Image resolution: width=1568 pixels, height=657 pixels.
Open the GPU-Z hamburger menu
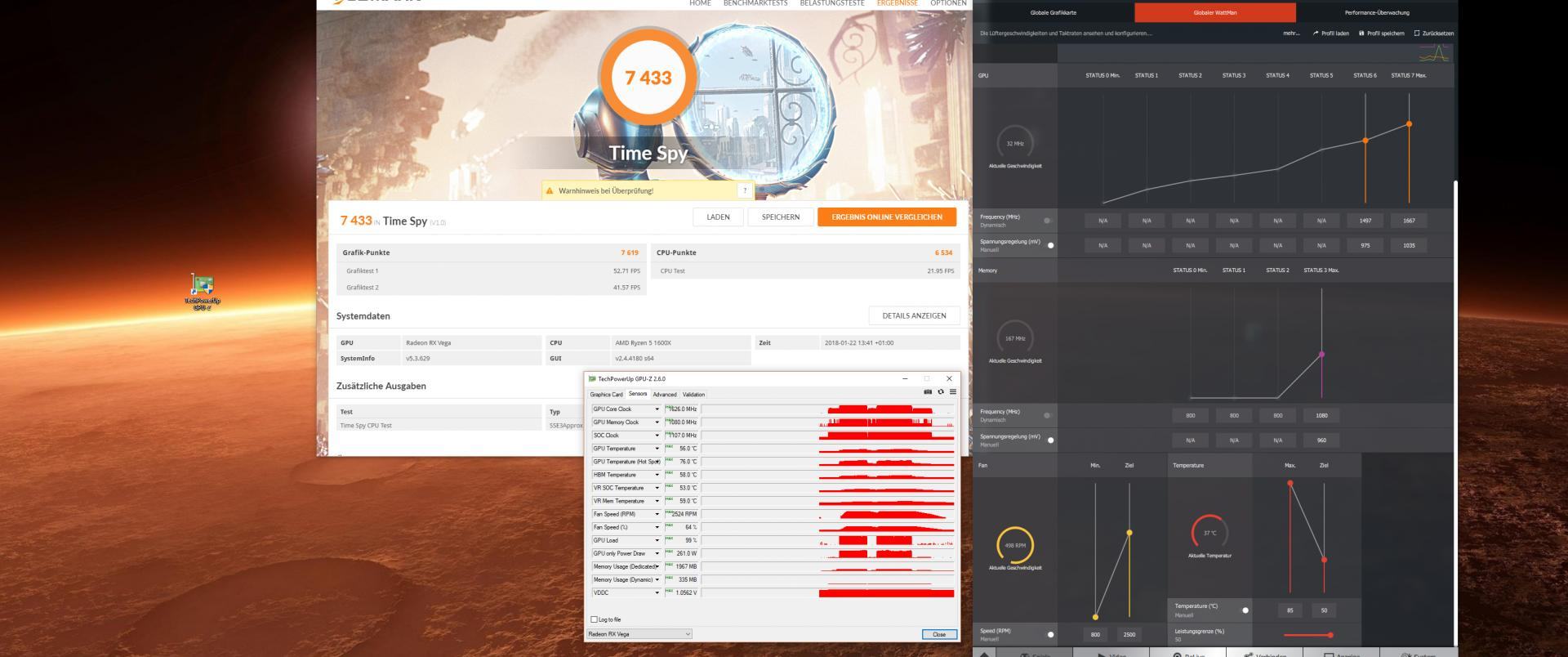tap(952, 392)
